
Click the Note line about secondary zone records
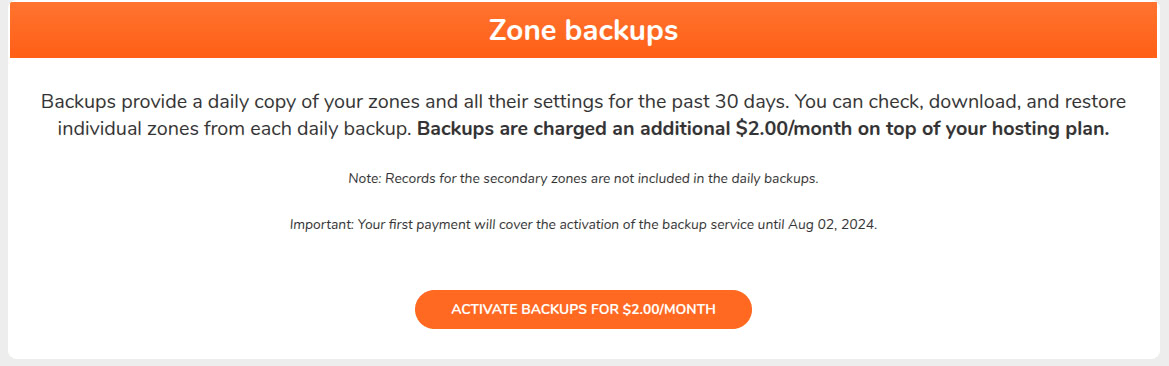pyautogui.click(x=583, y=180)
